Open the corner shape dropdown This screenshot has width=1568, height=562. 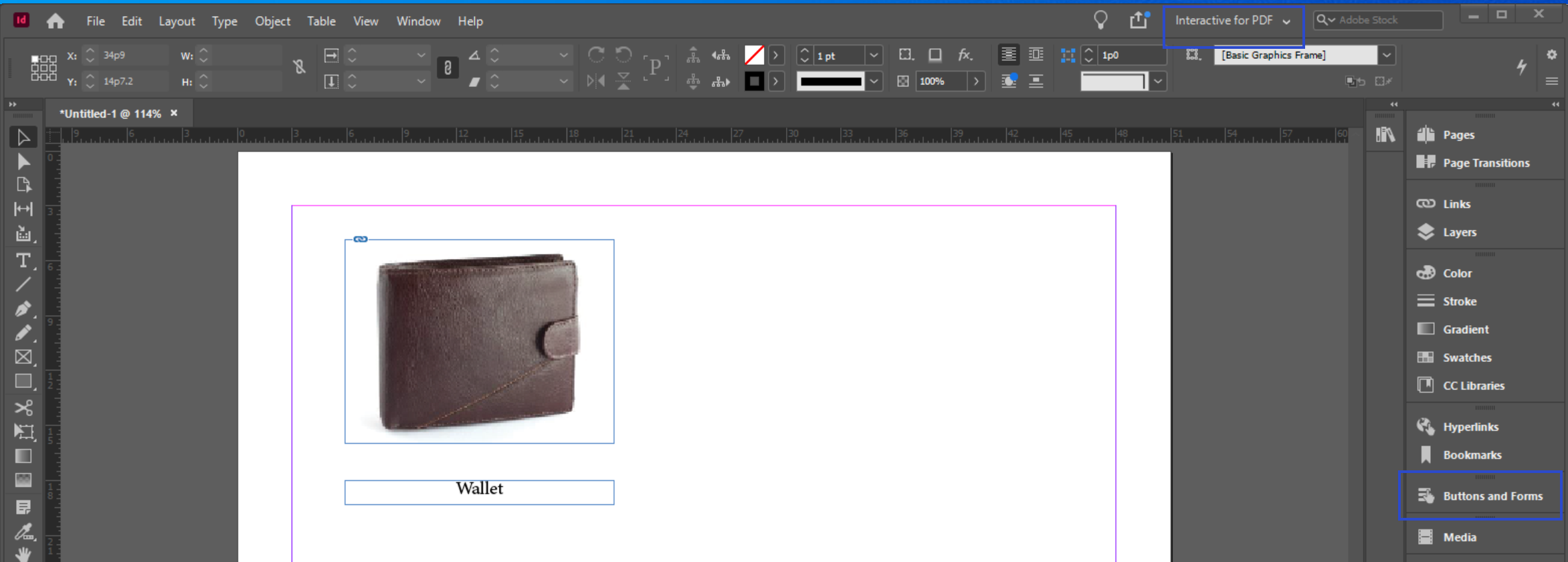[x=1158, y=82]
